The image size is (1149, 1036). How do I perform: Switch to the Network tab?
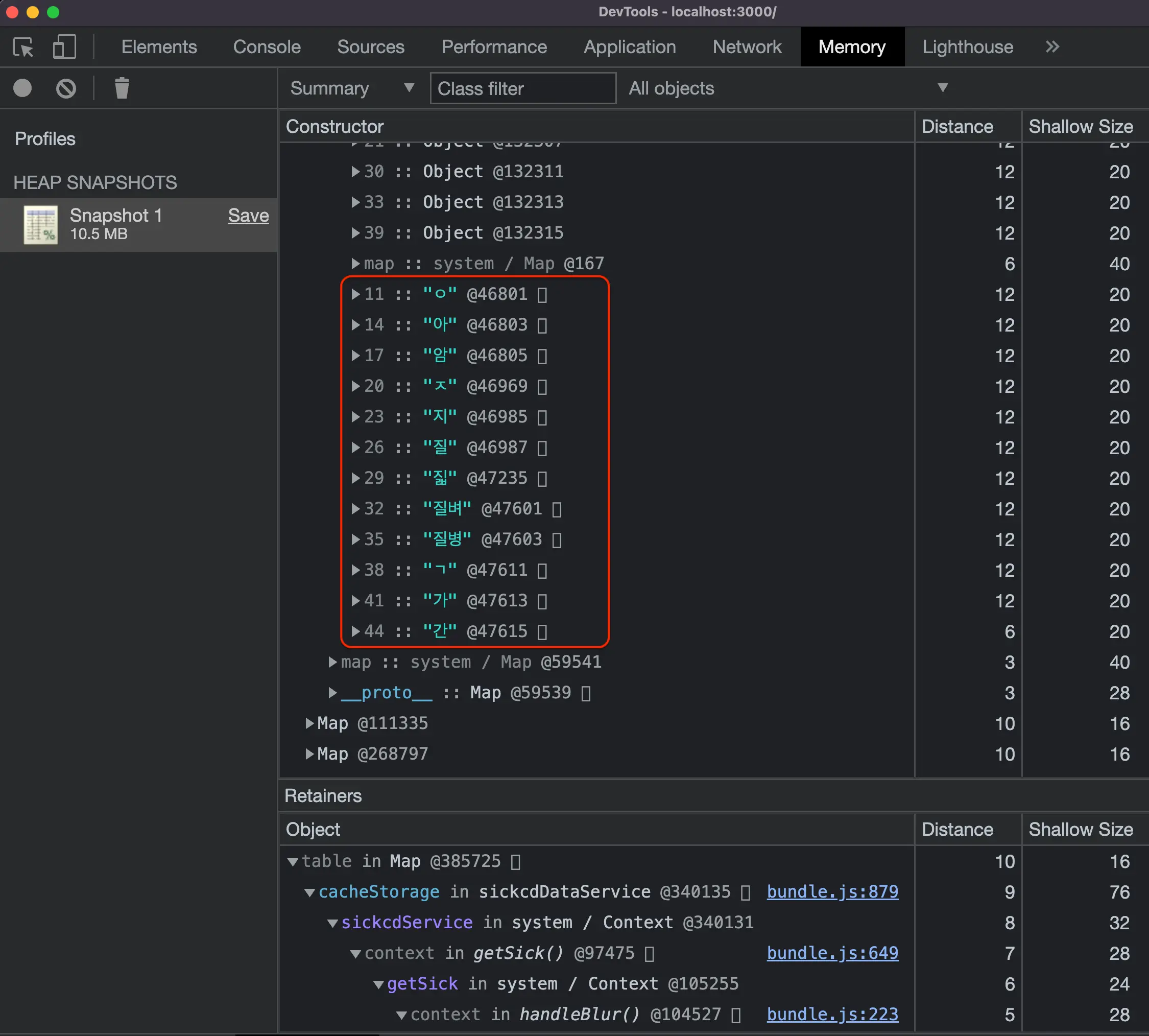747,47
